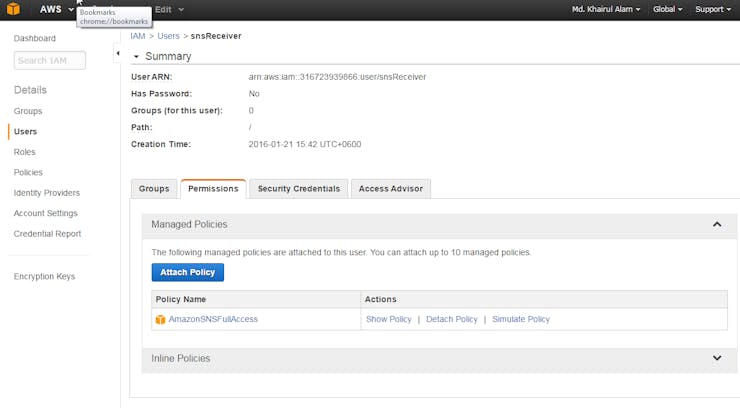740x408 pixels.
Task: Click Show Policy for AmazonSNSFullAccess
Action: pos(389,319)
